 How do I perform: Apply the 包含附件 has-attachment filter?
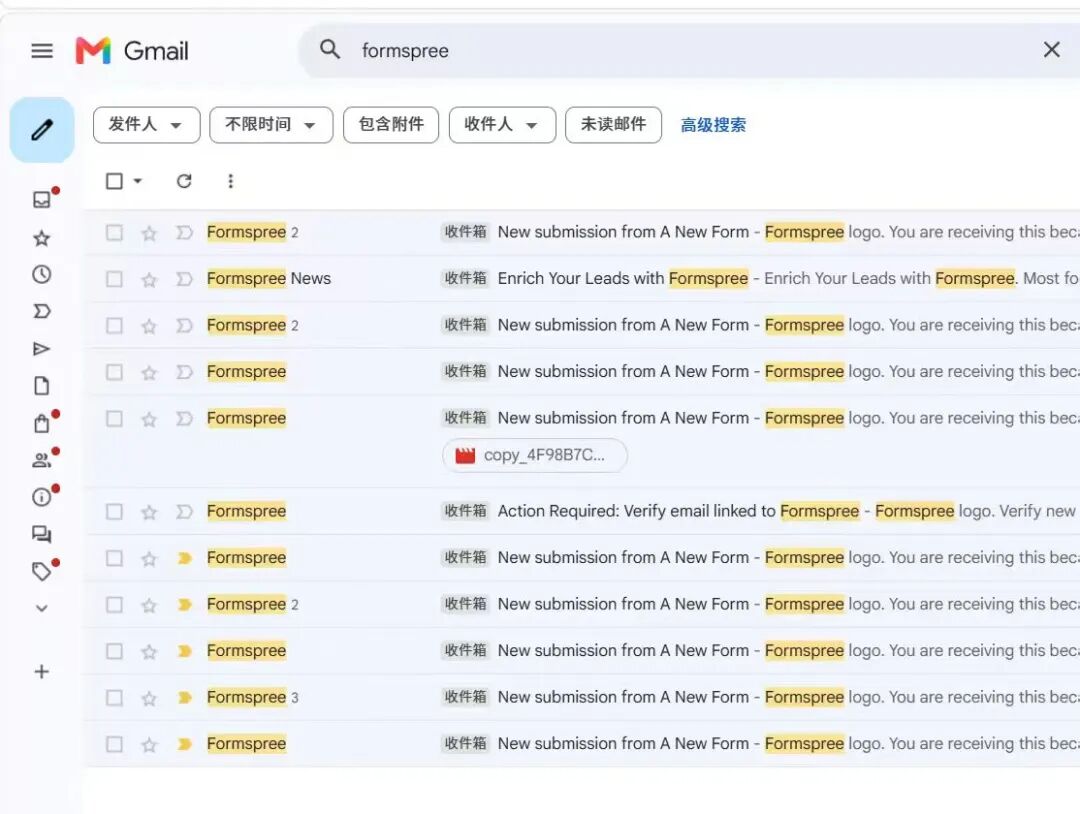(x=391, y=125)
